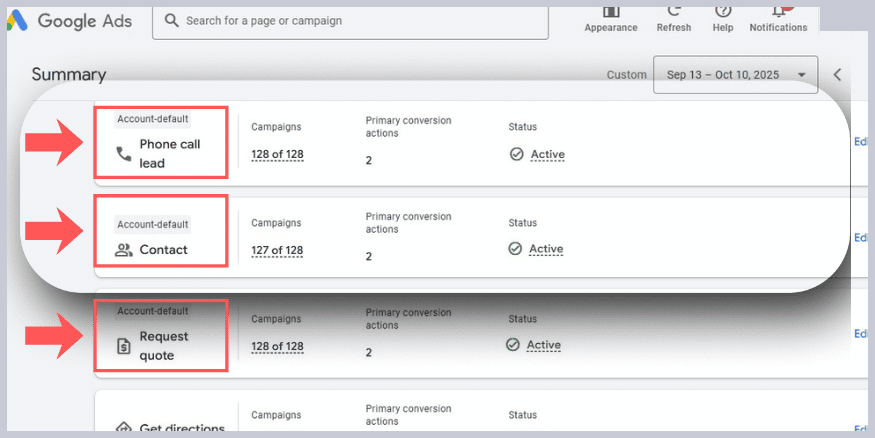Click the Active status checkmark for Contact
The height and width of the screenshot is (438, 875).
[x=516, y=249]
